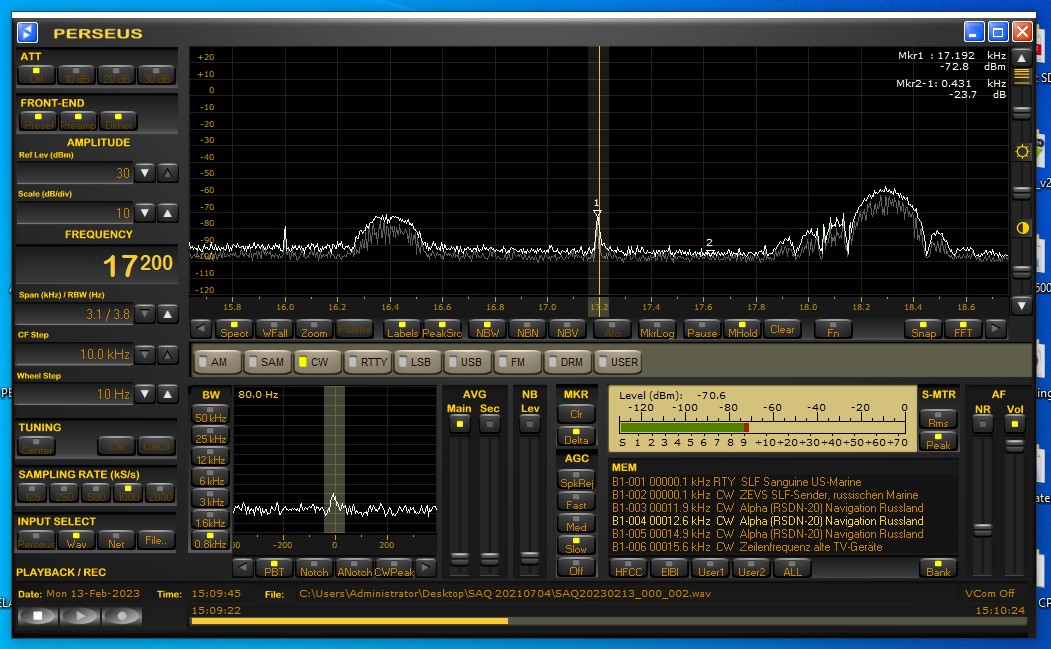
Task: Clear the spectrum trace
Action: coord(782,329)
